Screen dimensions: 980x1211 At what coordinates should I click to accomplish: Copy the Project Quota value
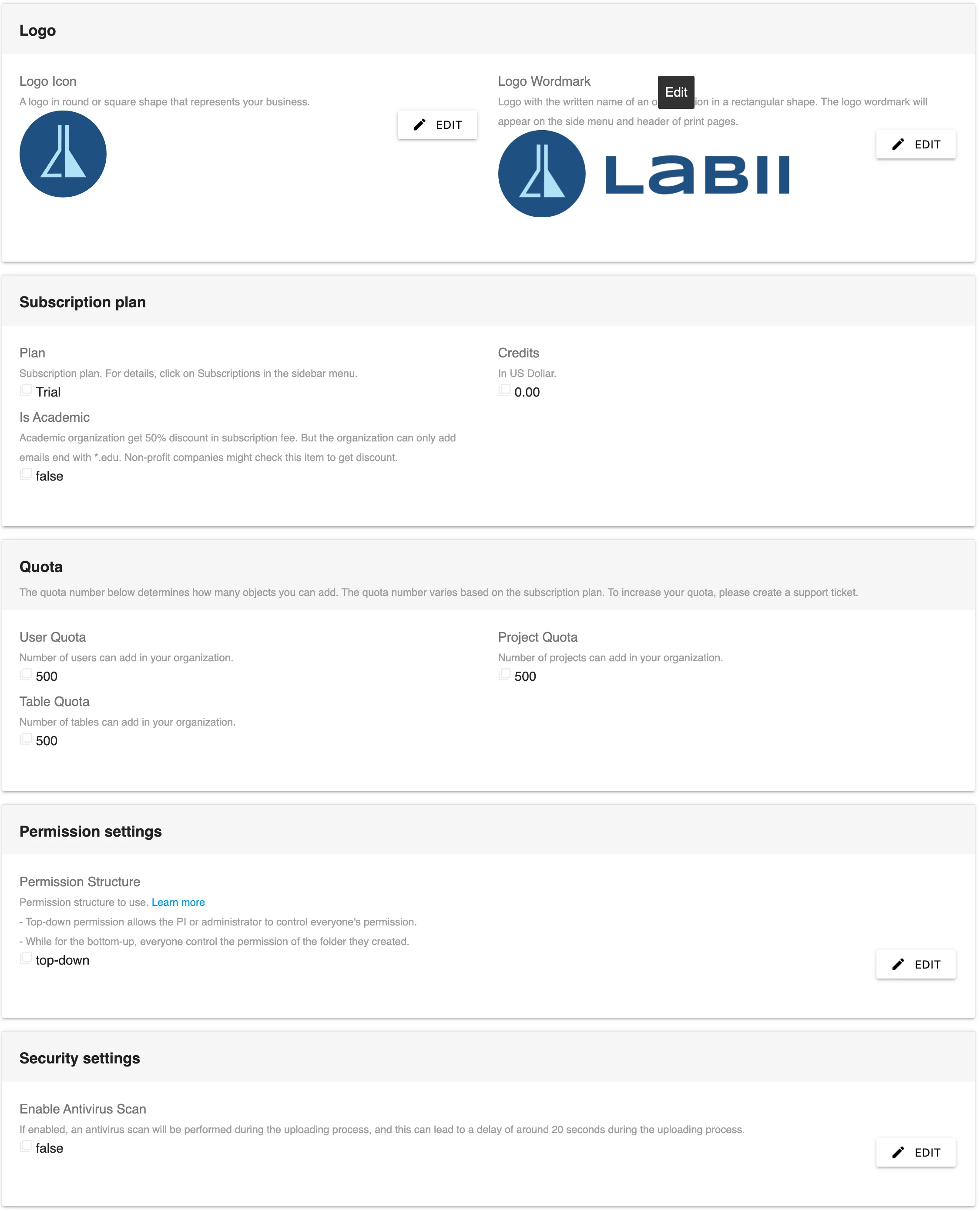click(x=504, y=675)
